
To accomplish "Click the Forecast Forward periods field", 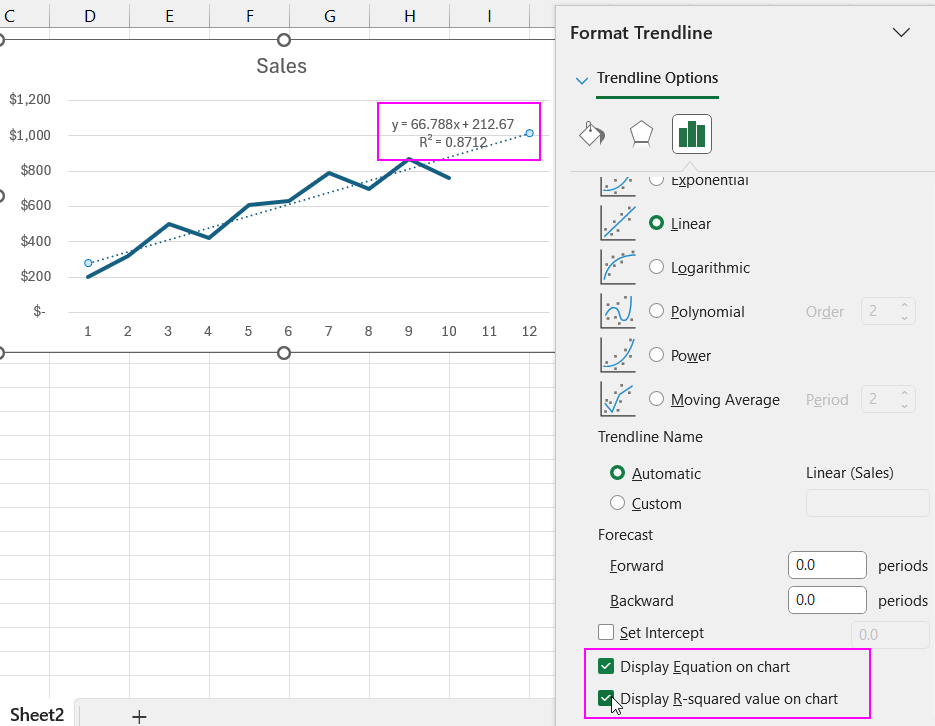I will [x=826, y=565].
